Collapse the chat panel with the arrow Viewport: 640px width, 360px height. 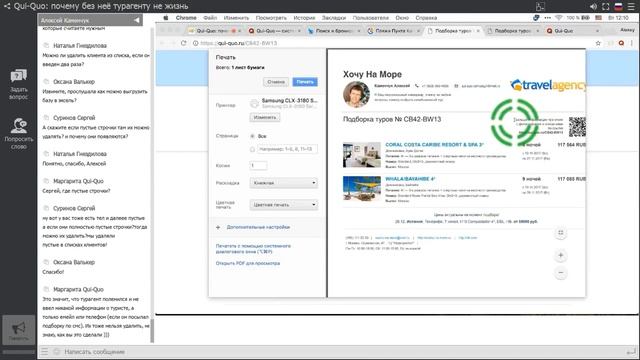pyautogui.click(x=137, y=20)
